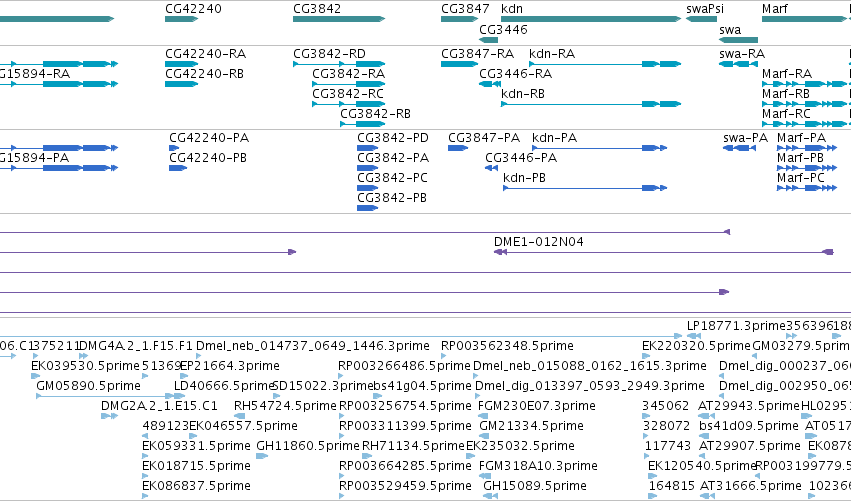This screenshot has height=501, width=851.
Task: Select protein kdn-PA
Action: click(555, 138)
